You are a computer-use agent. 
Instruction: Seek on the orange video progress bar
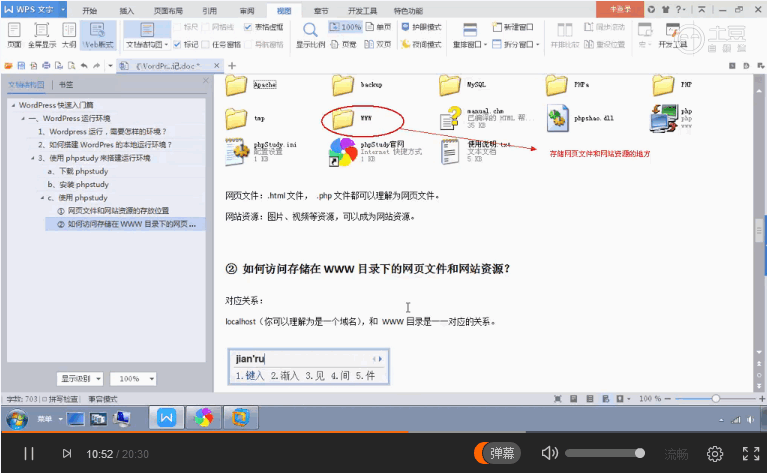(x=205, y=432)
